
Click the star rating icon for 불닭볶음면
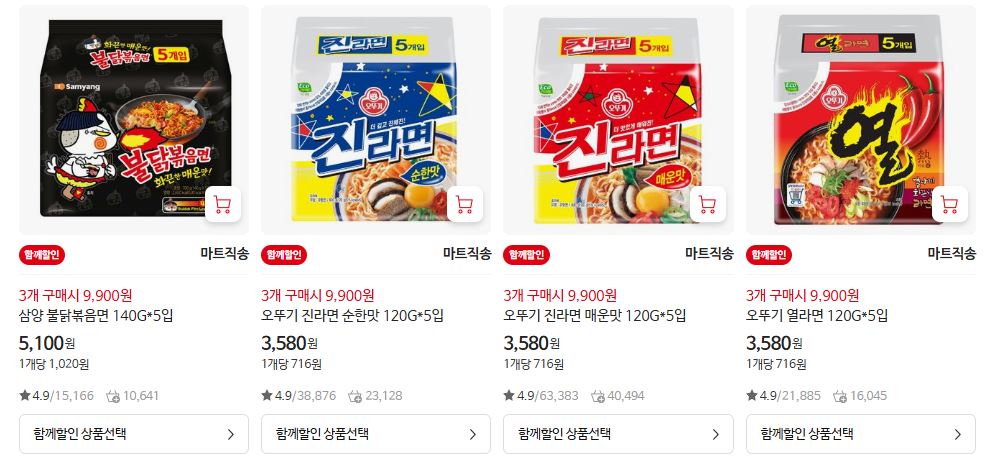pos(25,396)
